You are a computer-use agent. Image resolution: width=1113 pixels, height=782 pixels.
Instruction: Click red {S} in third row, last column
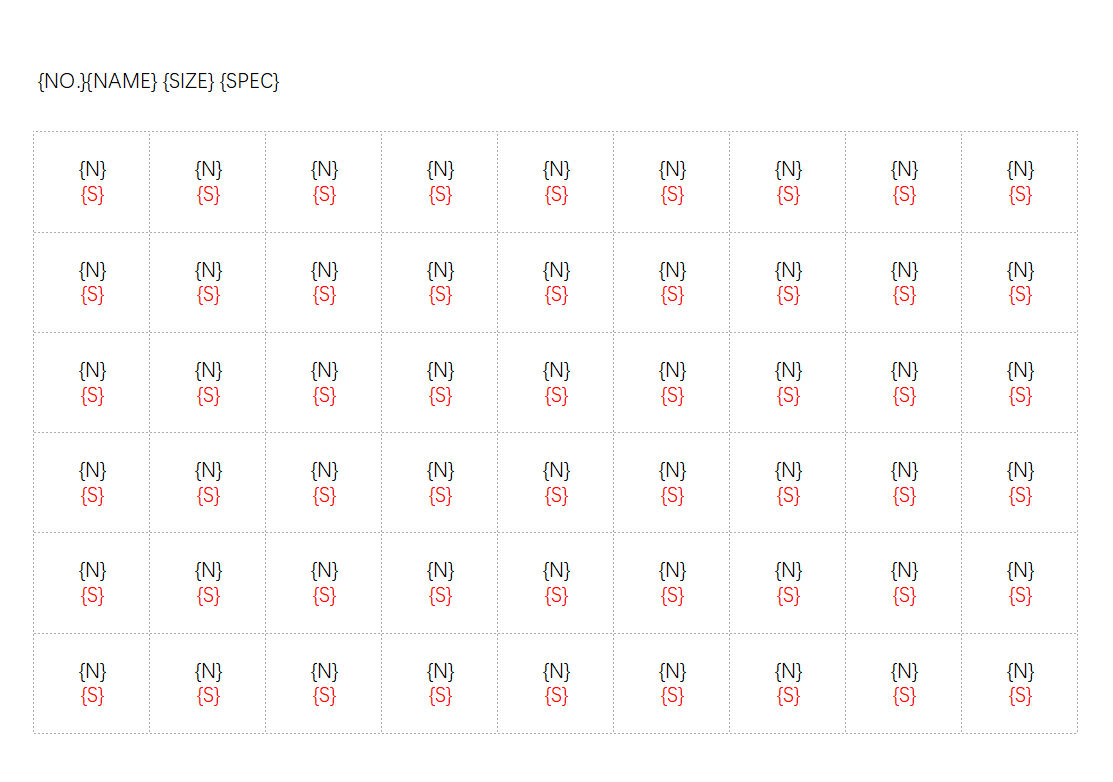point(1020,395)
